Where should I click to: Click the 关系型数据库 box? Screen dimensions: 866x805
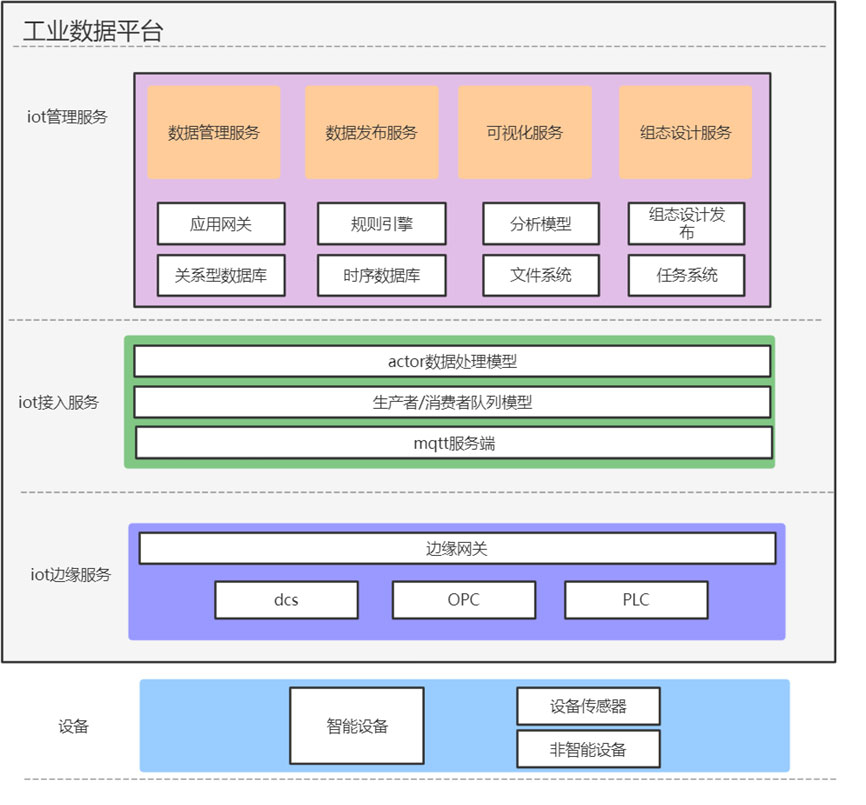point(221,276)
